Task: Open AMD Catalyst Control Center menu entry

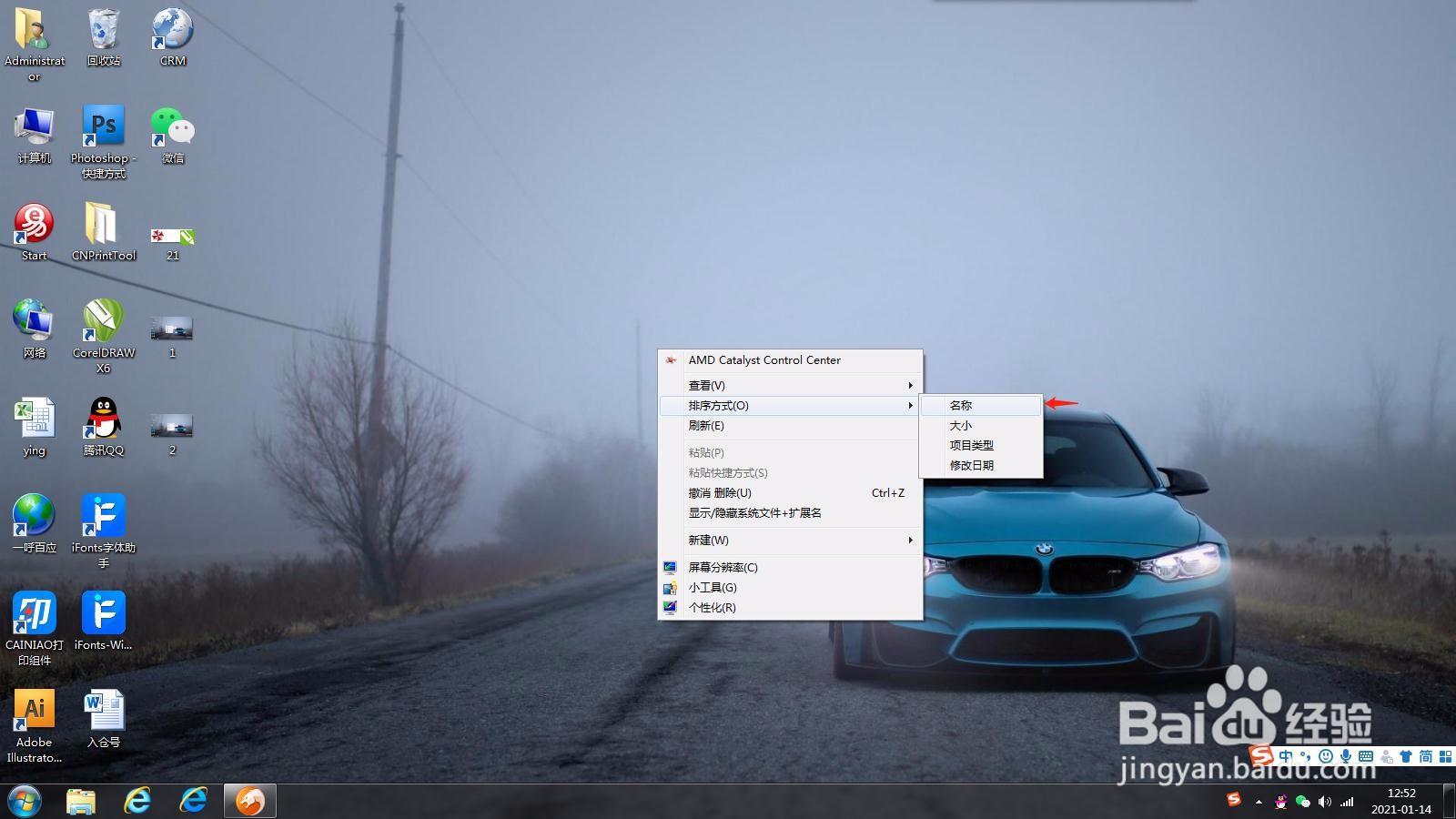Action: click(790, 360)
